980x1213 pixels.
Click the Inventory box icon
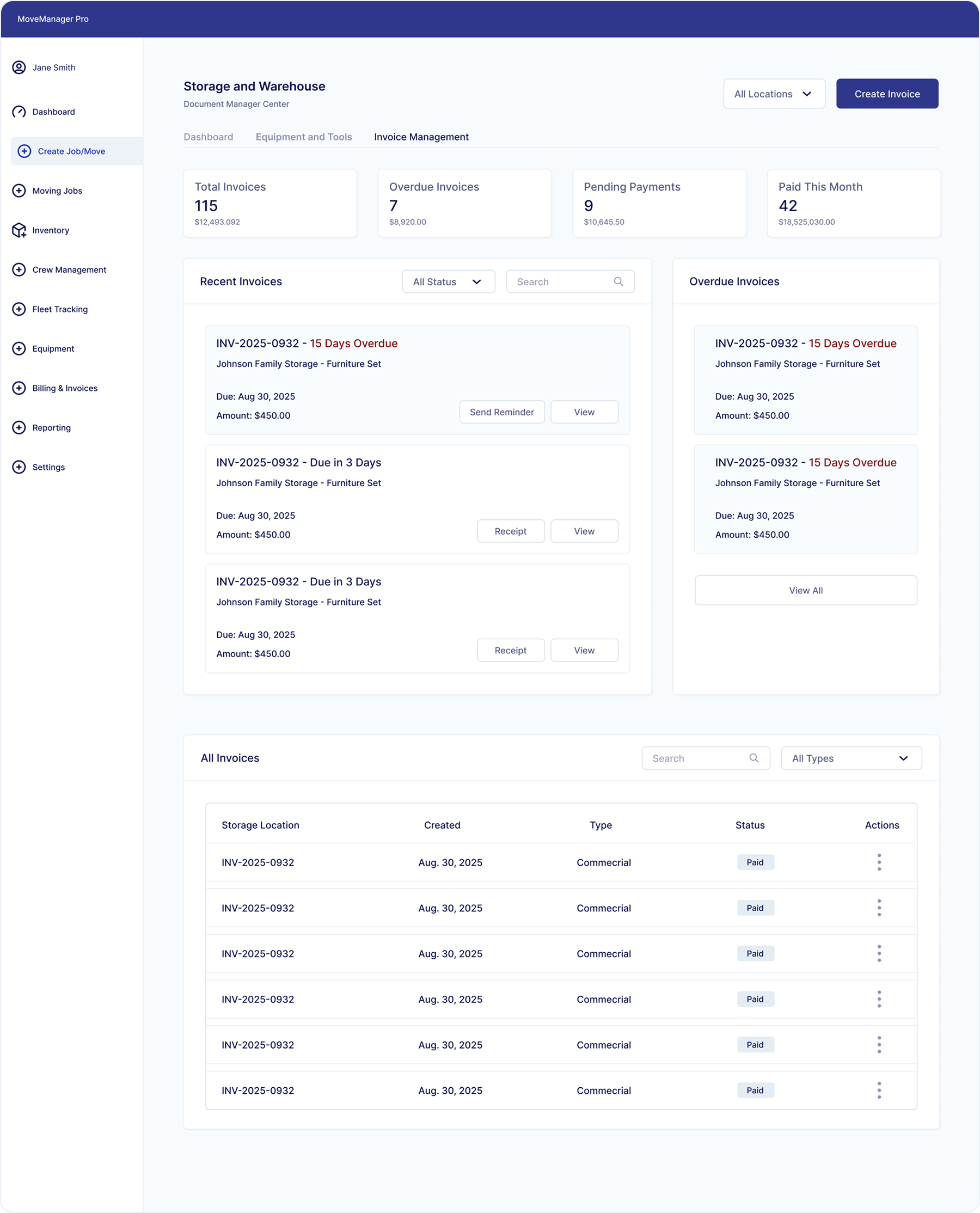click(19, 230)
